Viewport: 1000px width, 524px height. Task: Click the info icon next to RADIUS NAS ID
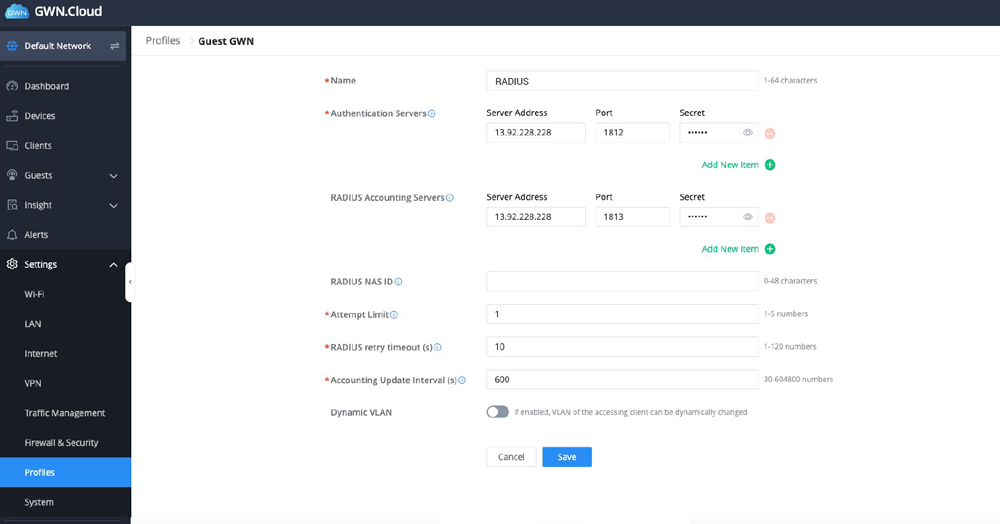(x=399, y=282)
